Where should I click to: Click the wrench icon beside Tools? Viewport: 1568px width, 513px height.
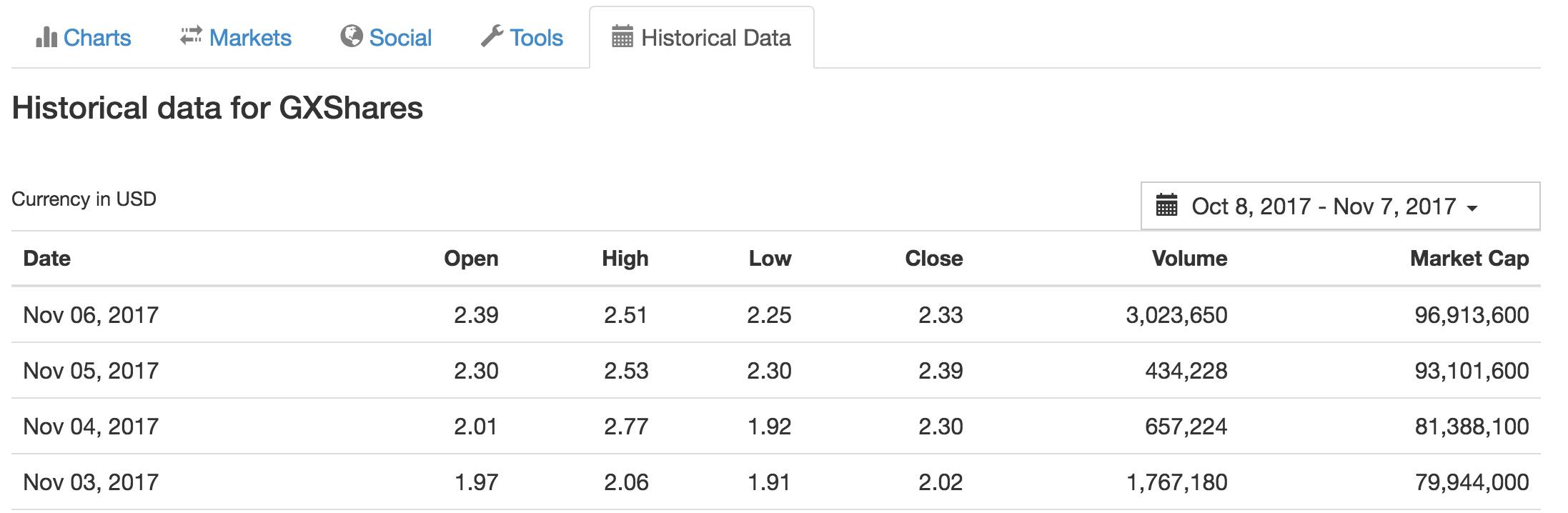[492, 36]
